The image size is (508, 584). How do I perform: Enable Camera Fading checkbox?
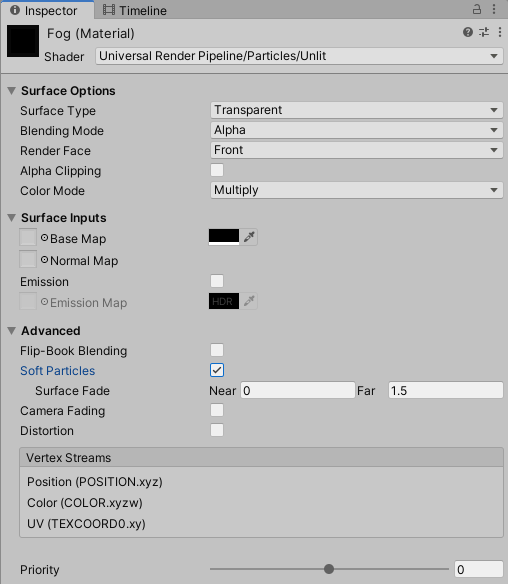pyautogui.click(x=217, y=410)
